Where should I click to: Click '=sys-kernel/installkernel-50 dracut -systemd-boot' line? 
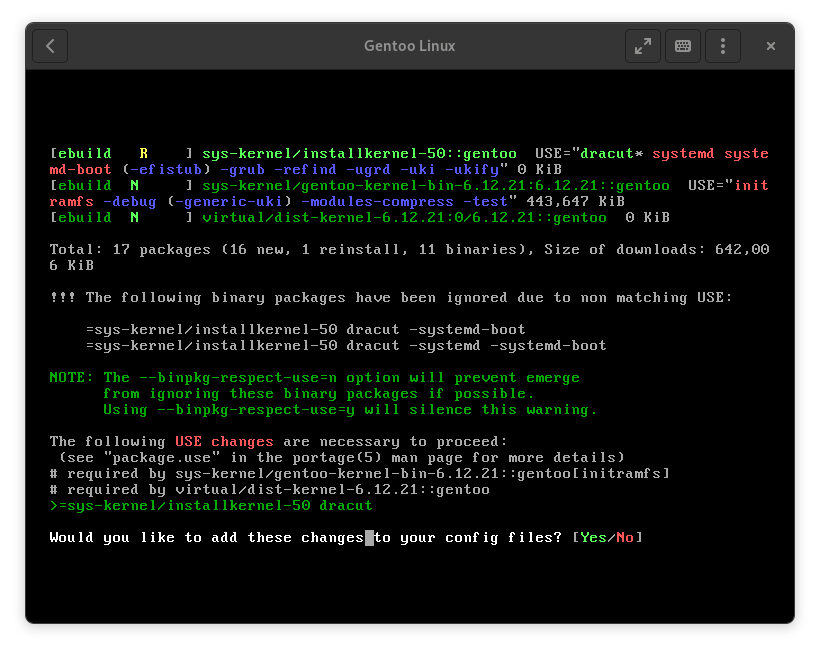(x=305, y=329)
